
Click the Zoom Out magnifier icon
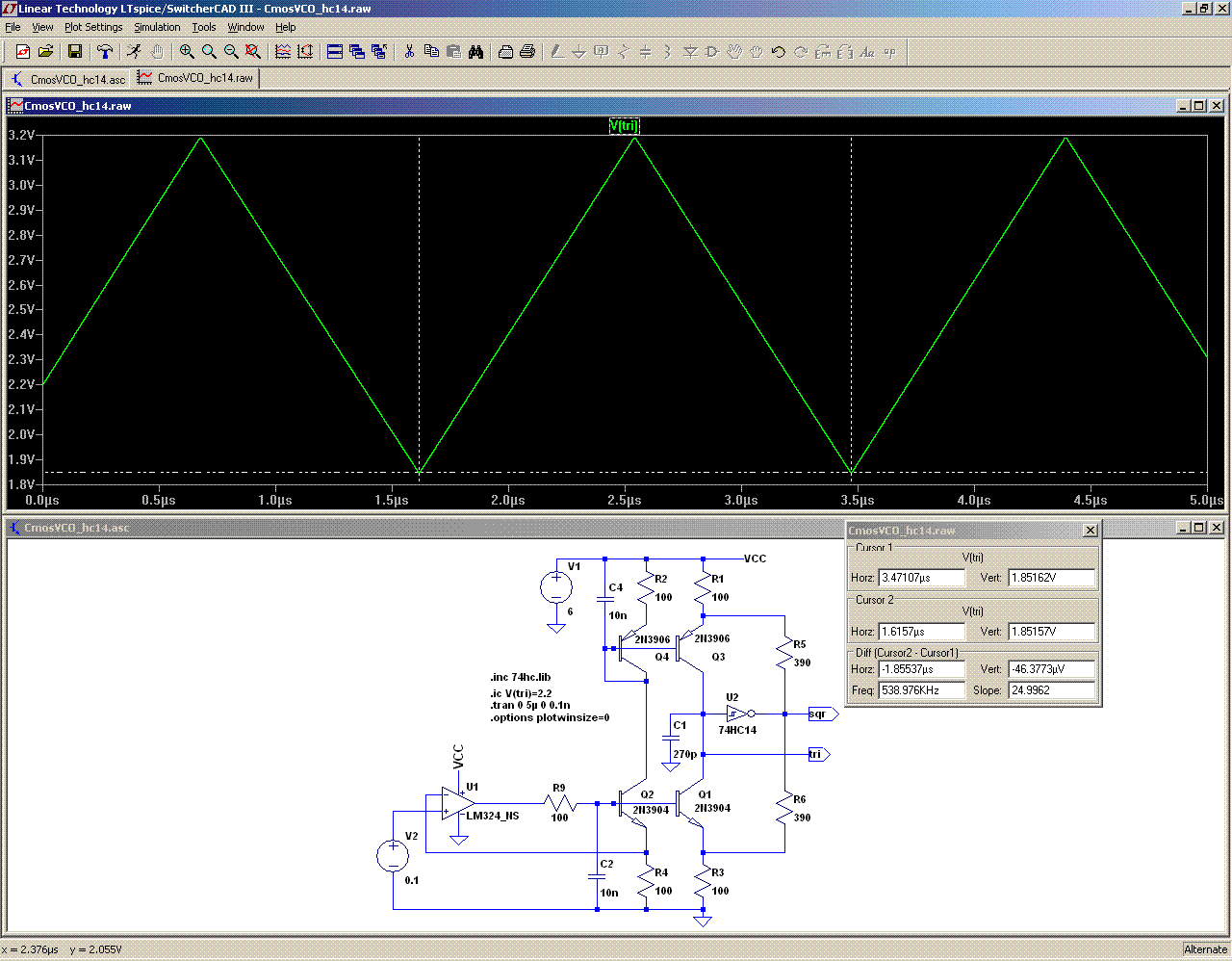231,52
